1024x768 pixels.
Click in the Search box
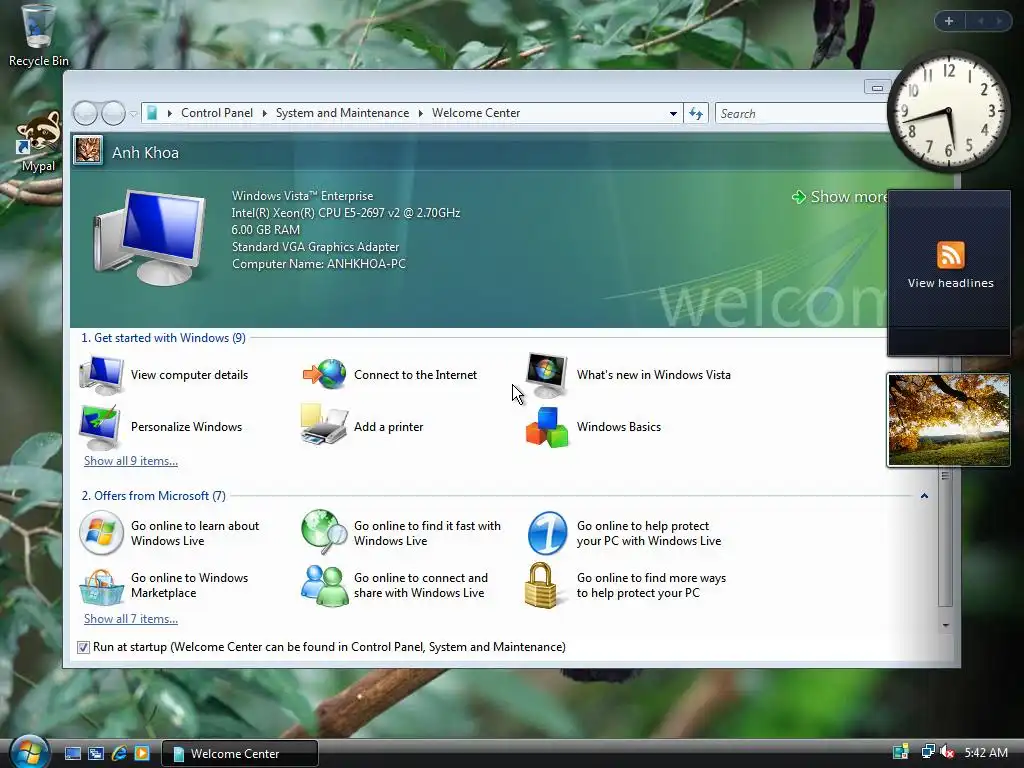click(x=802, y=114)
